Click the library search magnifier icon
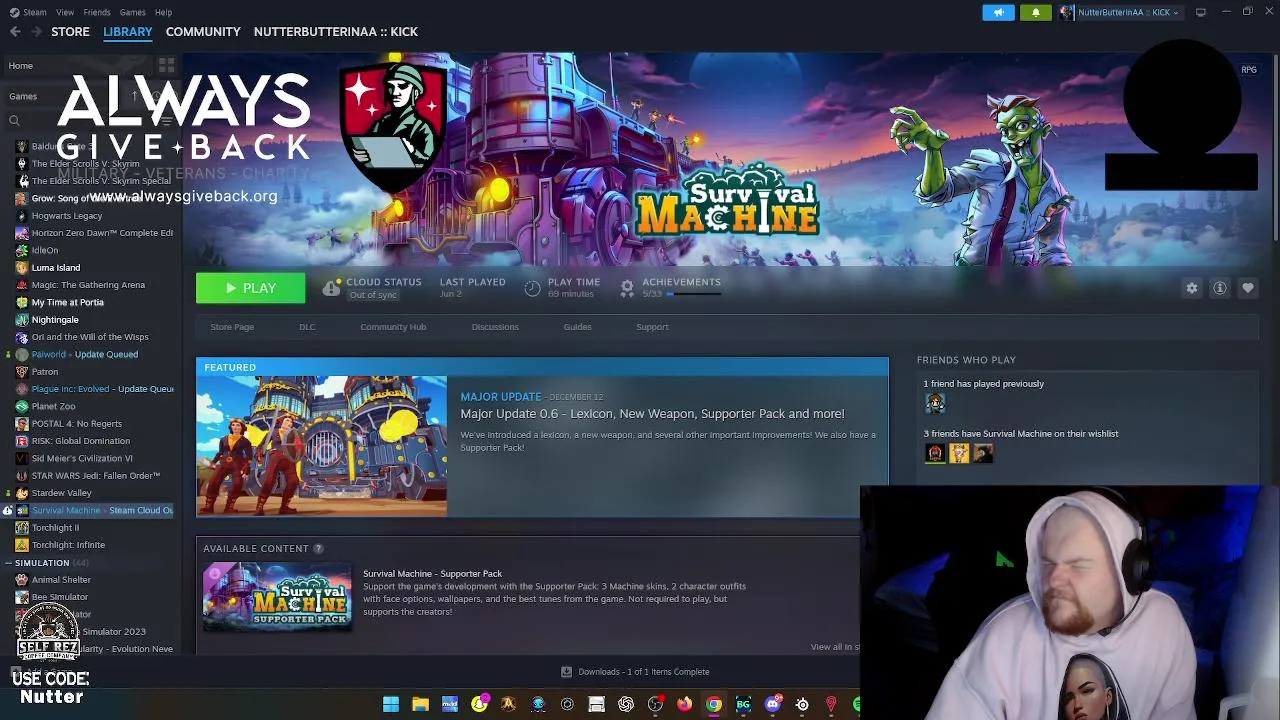The width and height of the screenshot is (1280, 720). click(14, 121)
